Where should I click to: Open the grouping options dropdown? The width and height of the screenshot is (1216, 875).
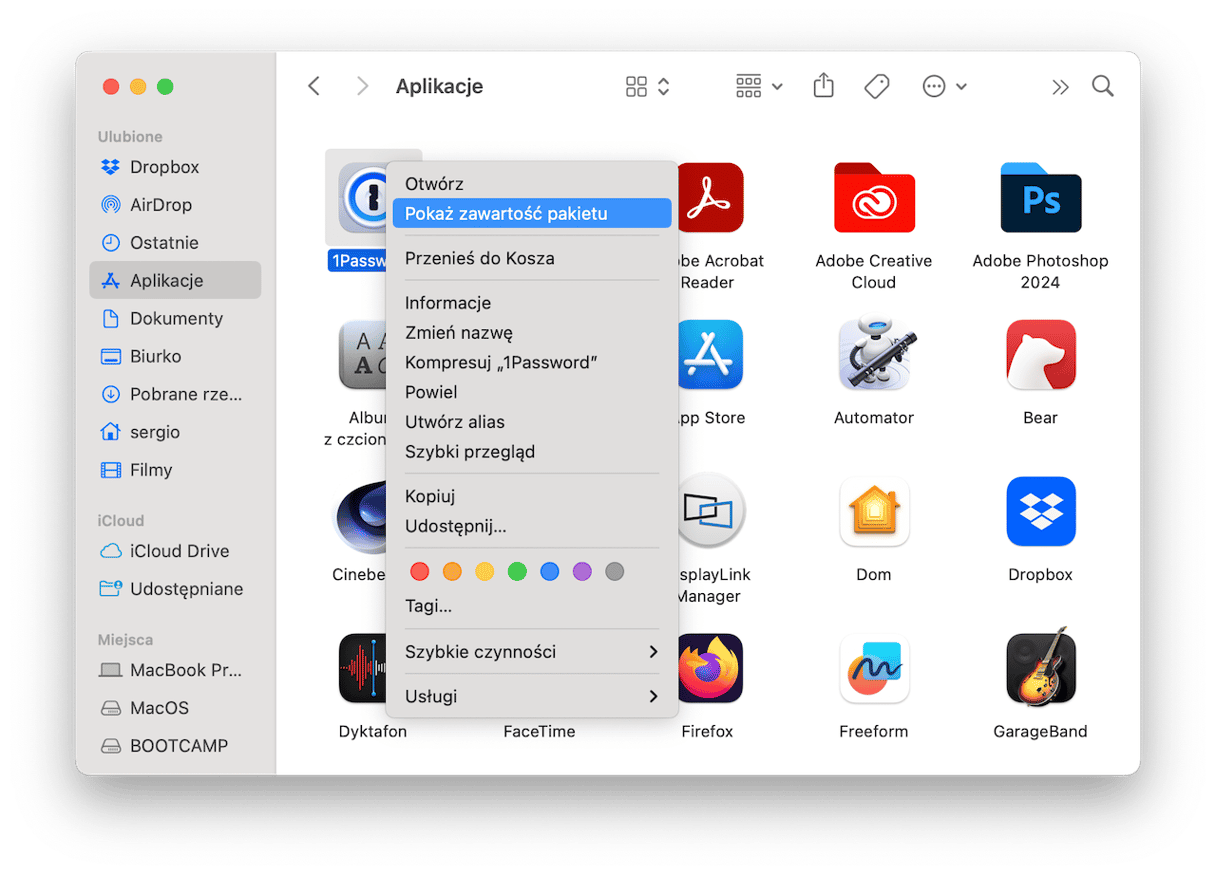point(759,87)
